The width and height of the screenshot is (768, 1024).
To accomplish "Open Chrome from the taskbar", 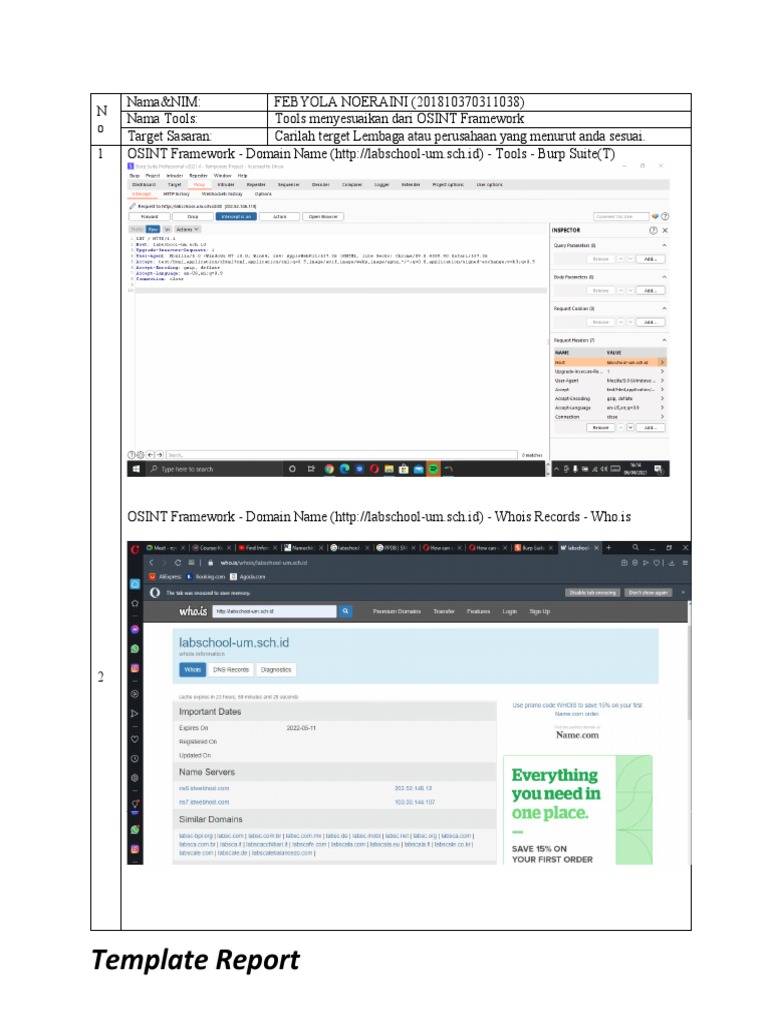I will [328, 469].
